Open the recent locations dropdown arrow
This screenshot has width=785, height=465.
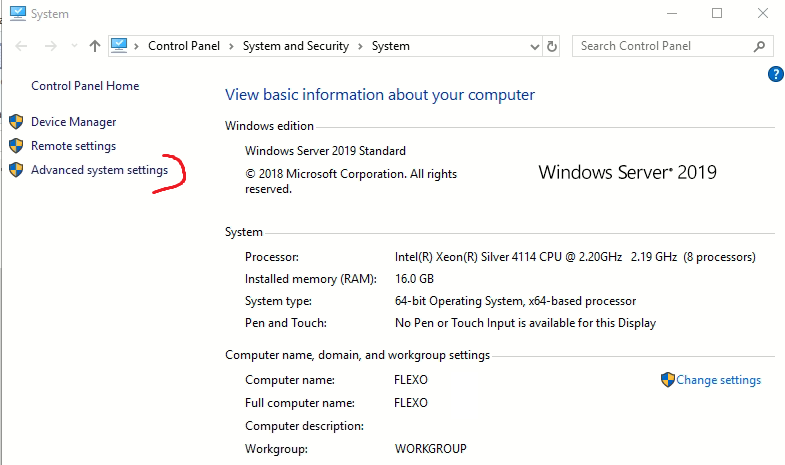(x=75, y=46)
